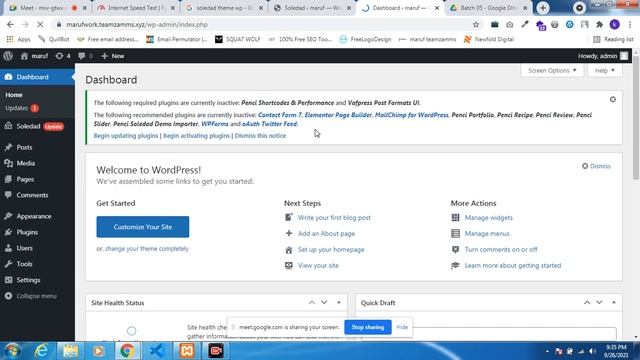Open the comments bubble in admin bar
The image size is (640, 360).
coord(85,56)
